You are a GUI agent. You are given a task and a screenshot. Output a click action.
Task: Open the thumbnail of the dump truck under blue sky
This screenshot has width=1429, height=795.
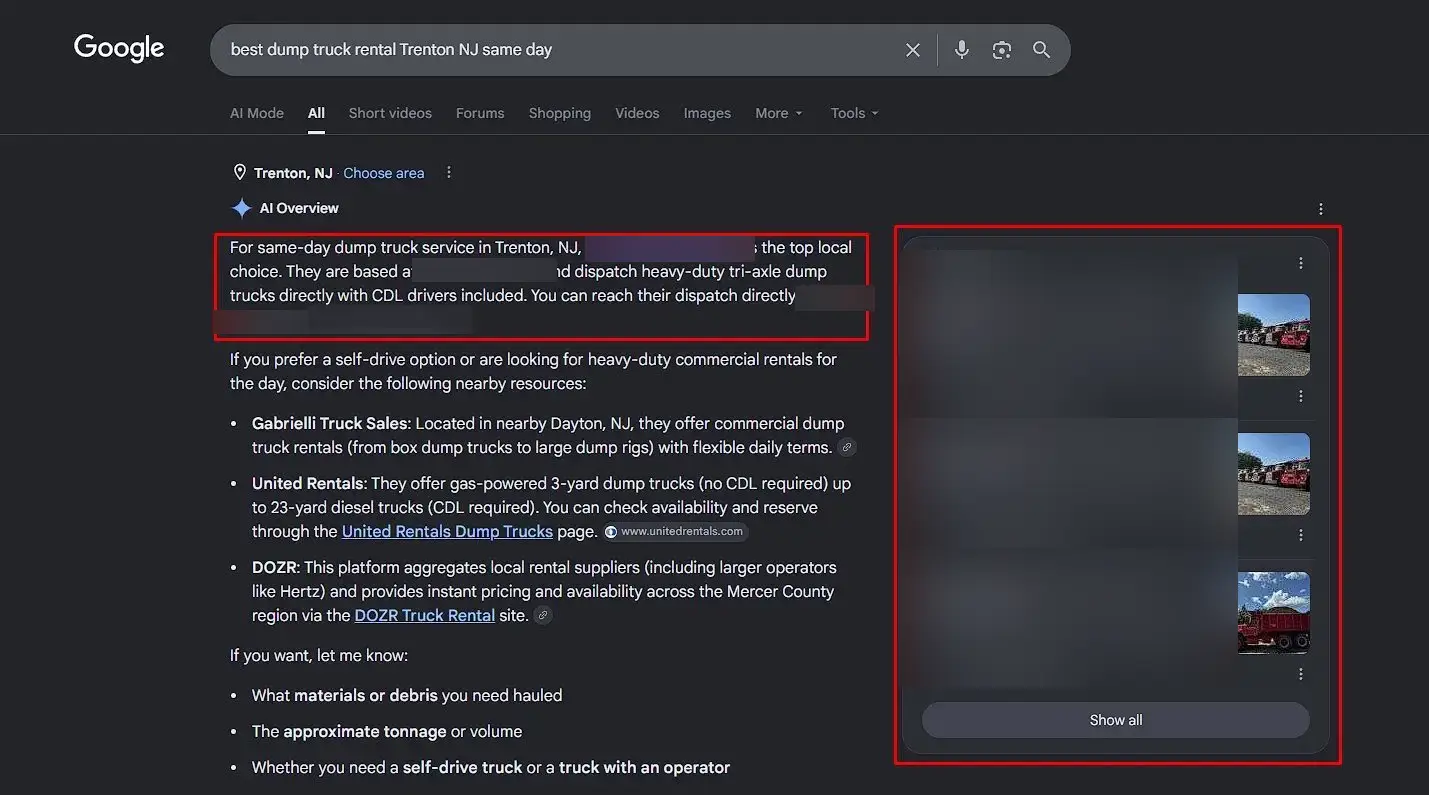[1273, 612]
